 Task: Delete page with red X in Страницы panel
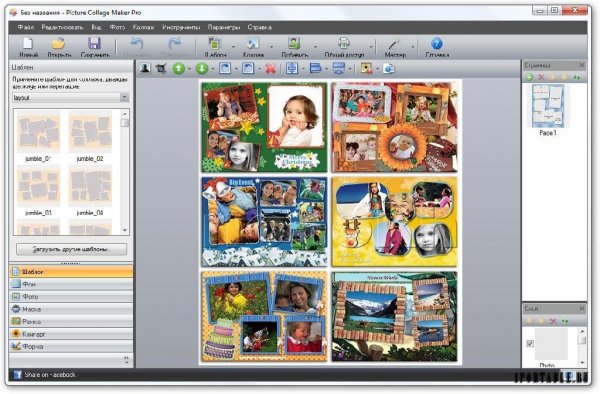(541, 77)
